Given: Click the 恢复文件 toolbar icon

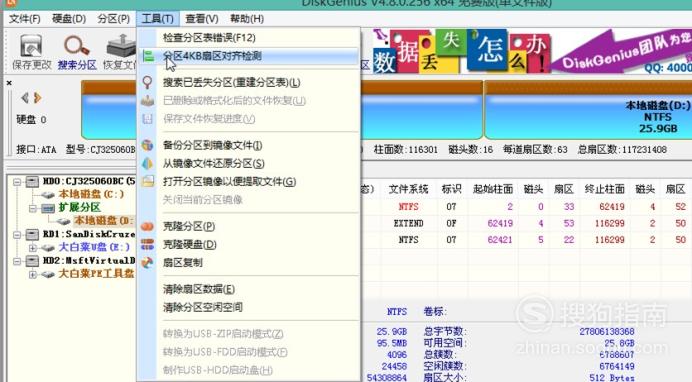Looking at the screenshot, I should point(120,46).
